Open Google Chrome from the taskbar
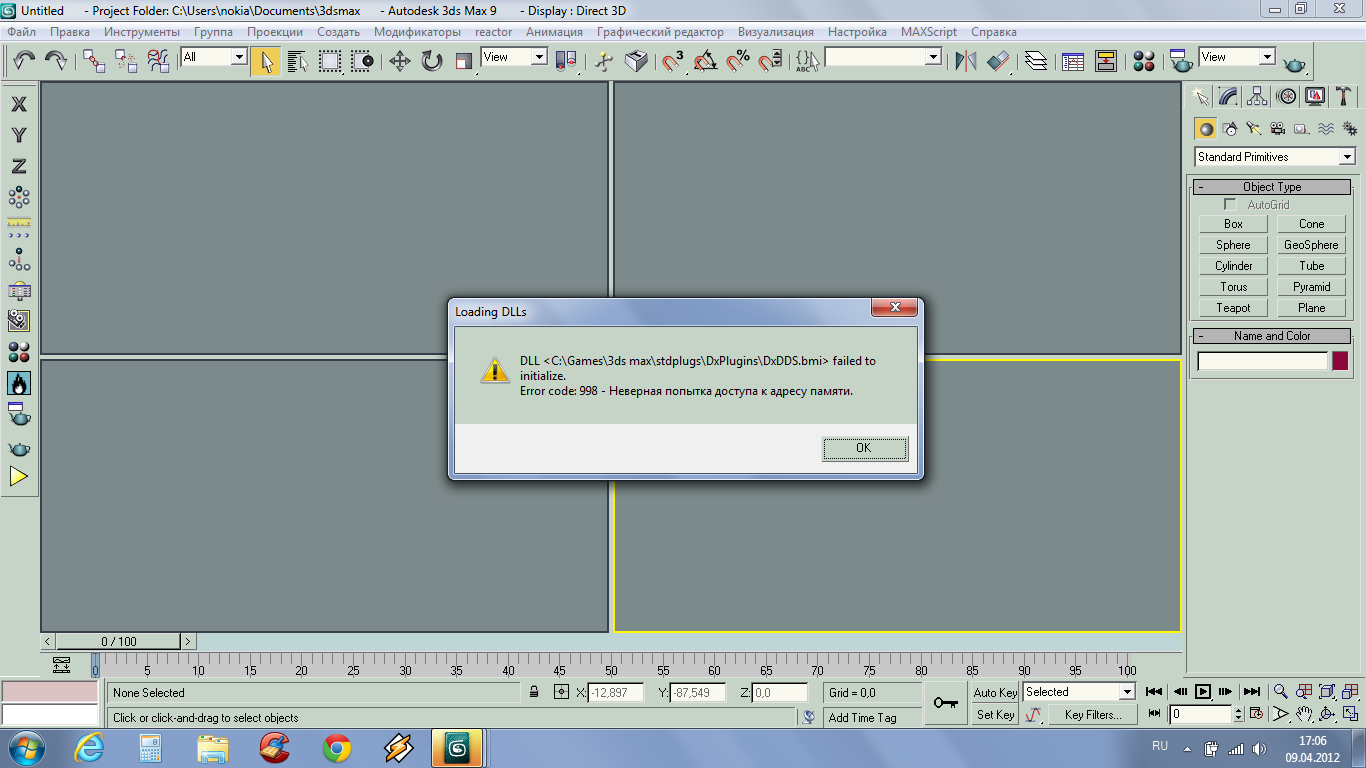The height and width of the screenshot is (768, 1366). click(x=337, y=748)
